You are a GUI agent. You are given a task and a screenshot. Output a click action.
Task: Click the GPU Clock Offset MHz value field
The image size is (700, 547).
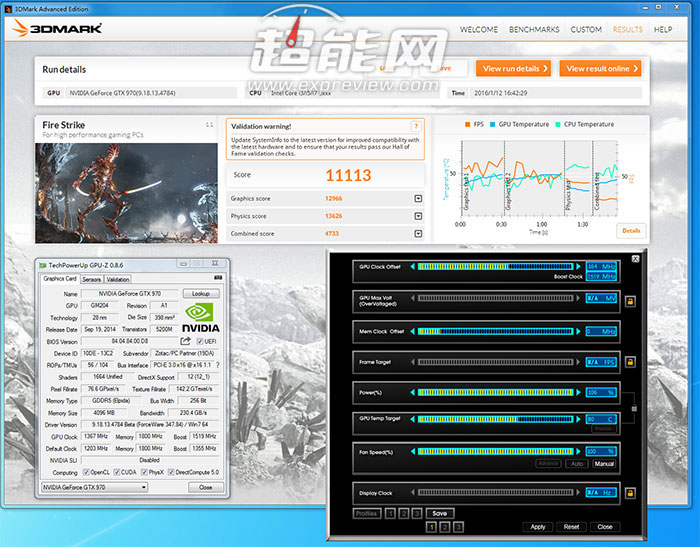601,267
